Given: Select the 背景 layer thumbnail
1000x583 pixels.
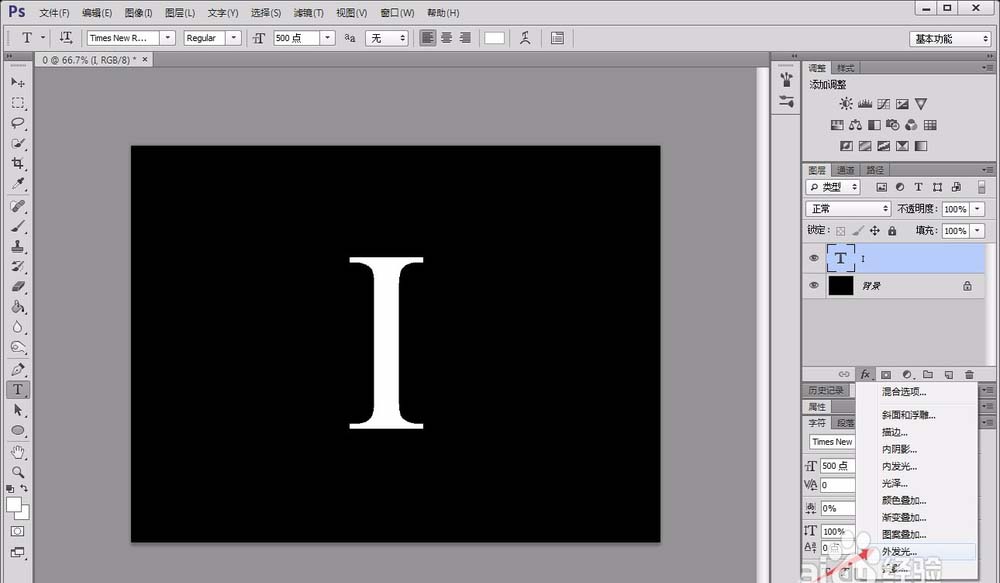Looking at the screenshot, I should 841,285.
